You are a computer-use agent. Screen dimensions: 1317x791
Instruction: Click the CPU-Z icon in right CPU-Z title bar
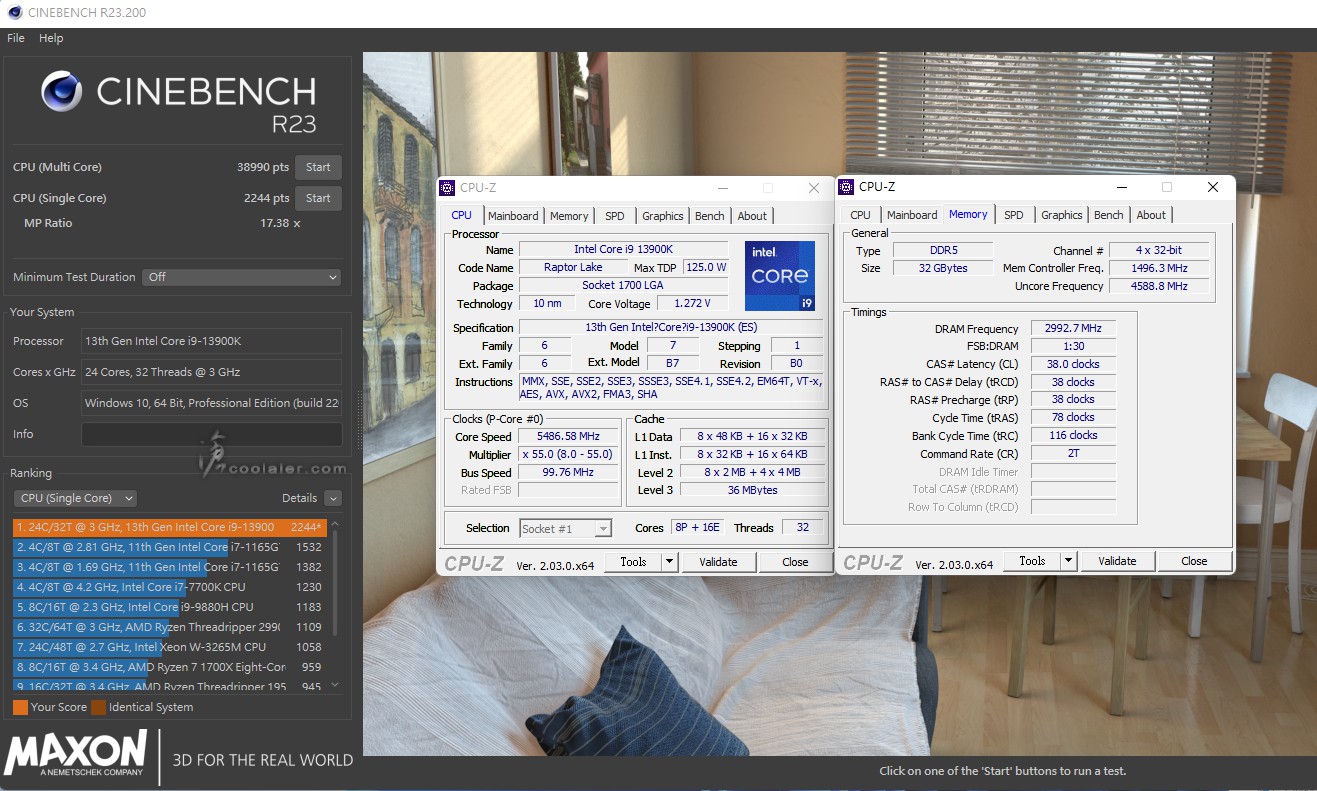847,186
